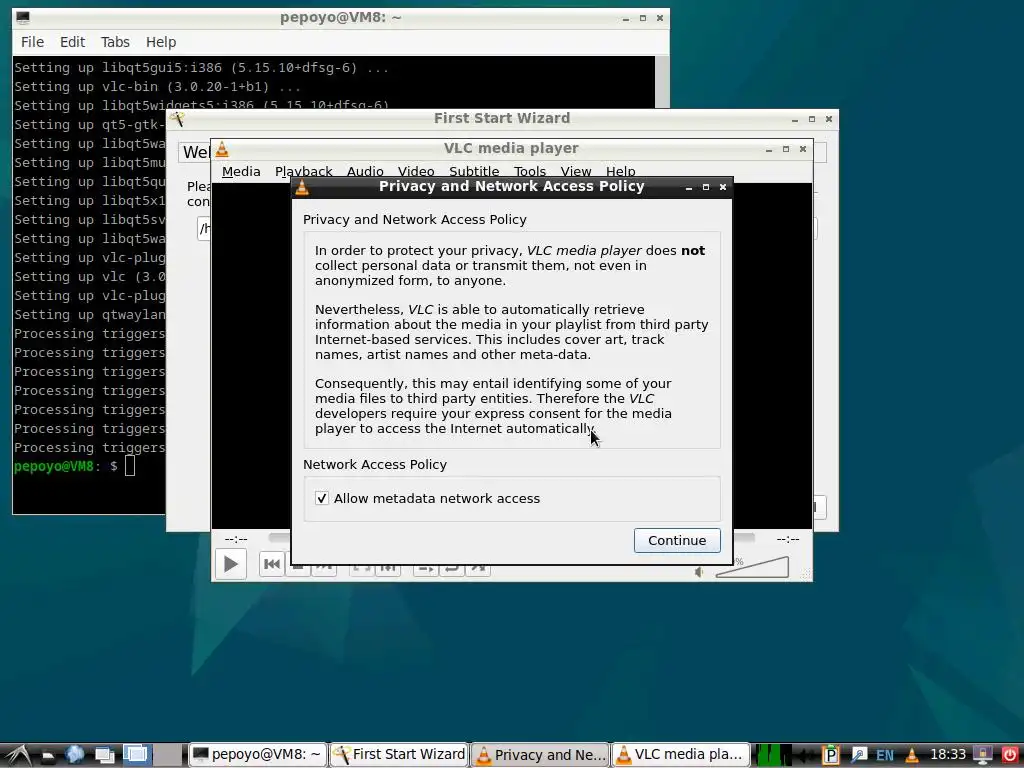Mute audio with the VLC speaker icon

point(699,572)
